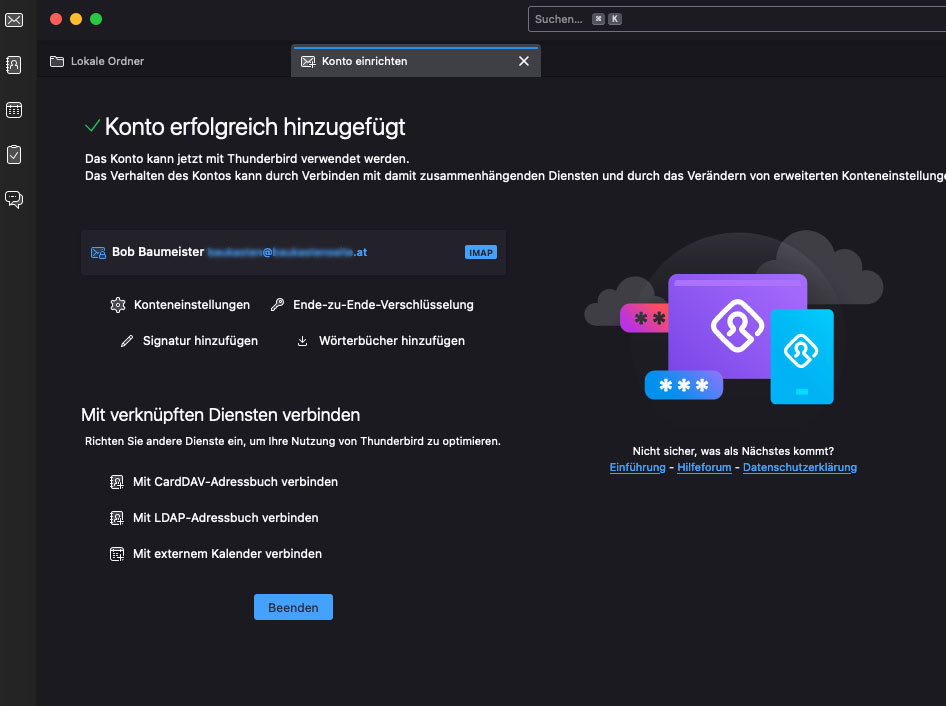The height and width of the screenshot is (706, 946).
Task: Click the text Nicht sicher, was als Nächstes kommt?
Action: 733,451
